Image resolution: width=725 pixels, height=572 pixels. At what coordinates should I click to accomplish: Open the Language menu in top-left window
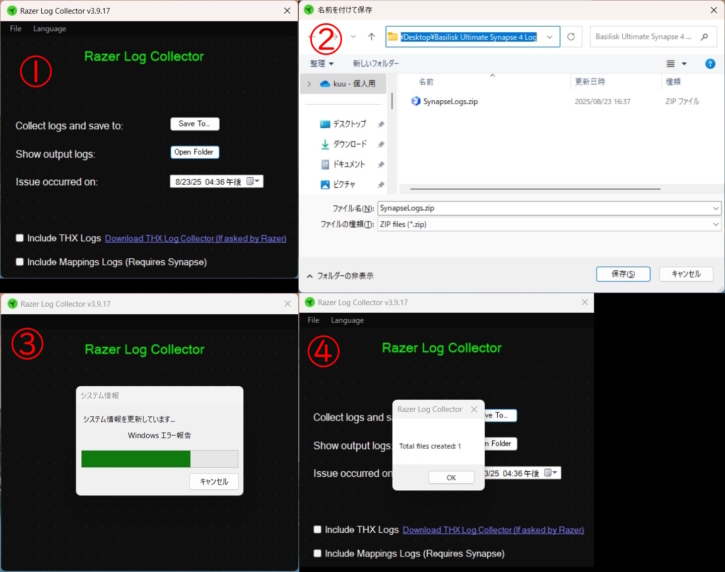coord(49,29)
